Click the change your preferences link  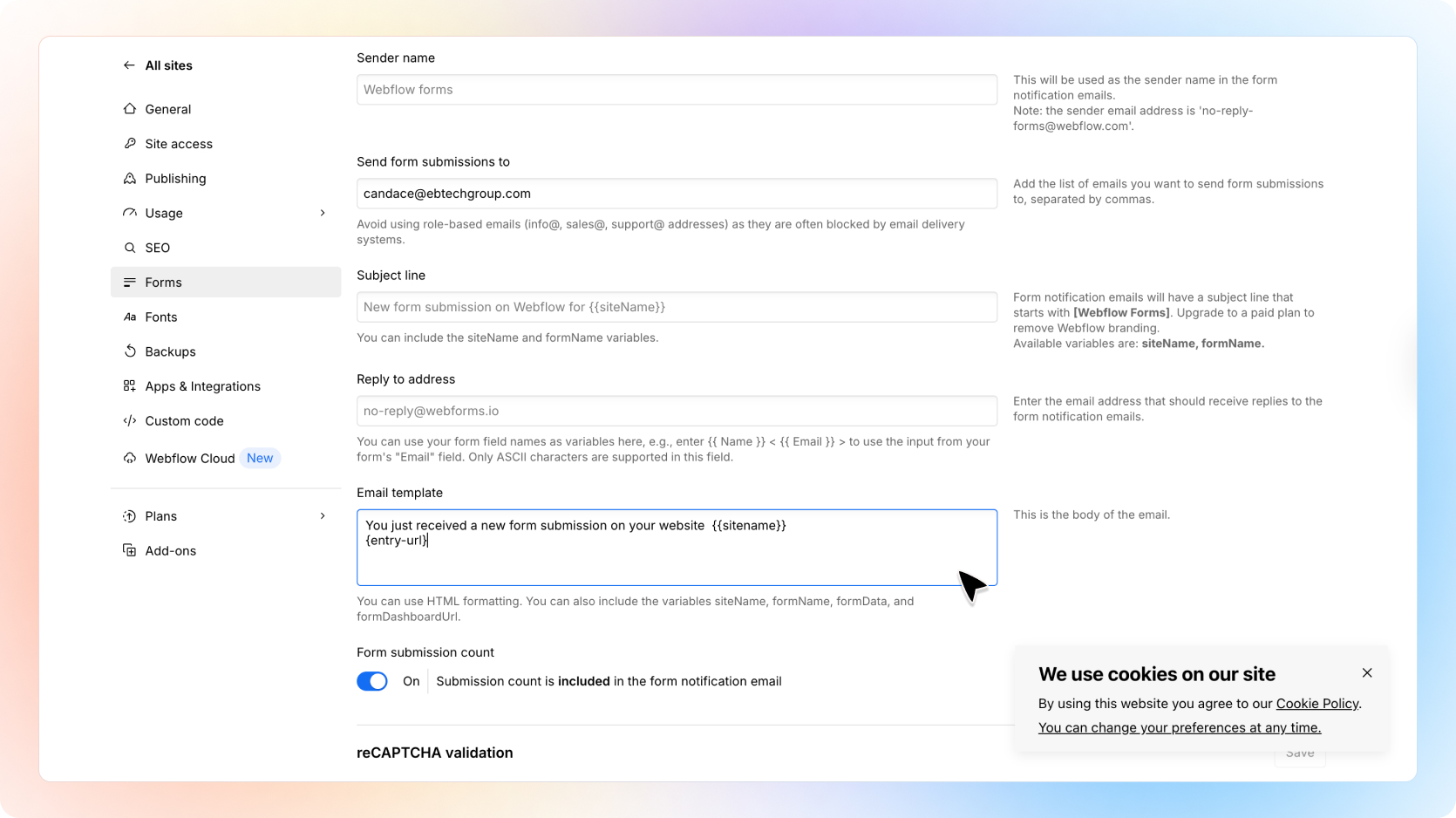(1180, 728)
